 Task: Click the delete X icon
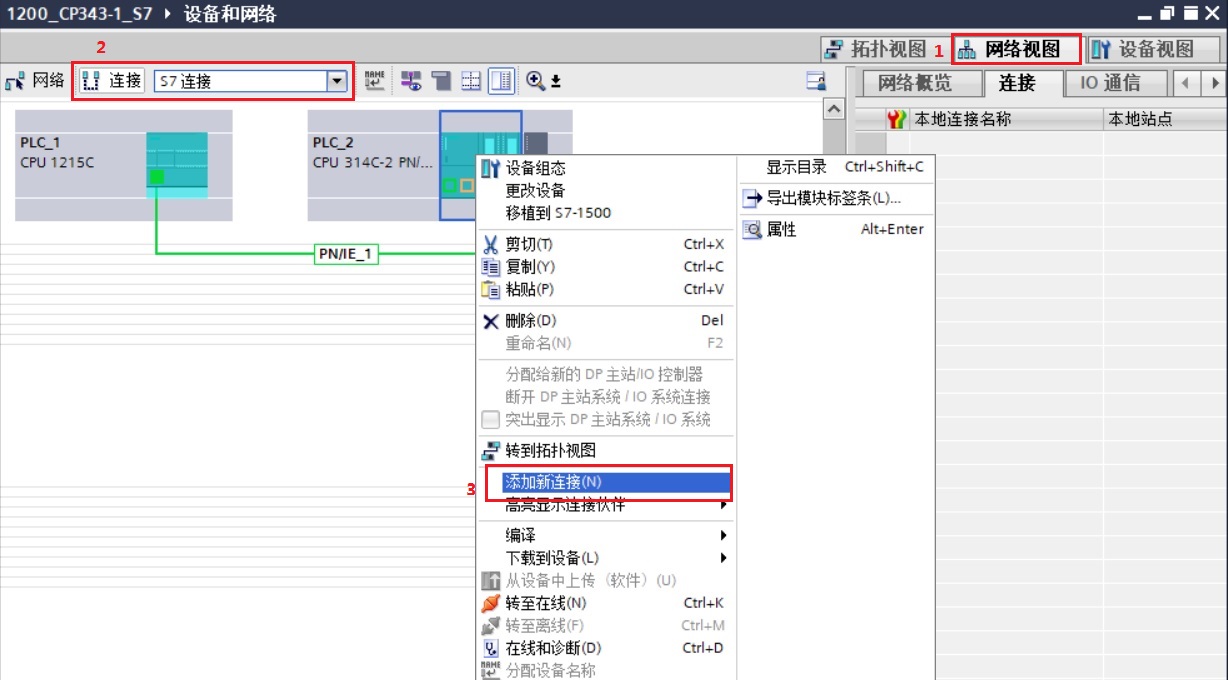tap(490, 321)
